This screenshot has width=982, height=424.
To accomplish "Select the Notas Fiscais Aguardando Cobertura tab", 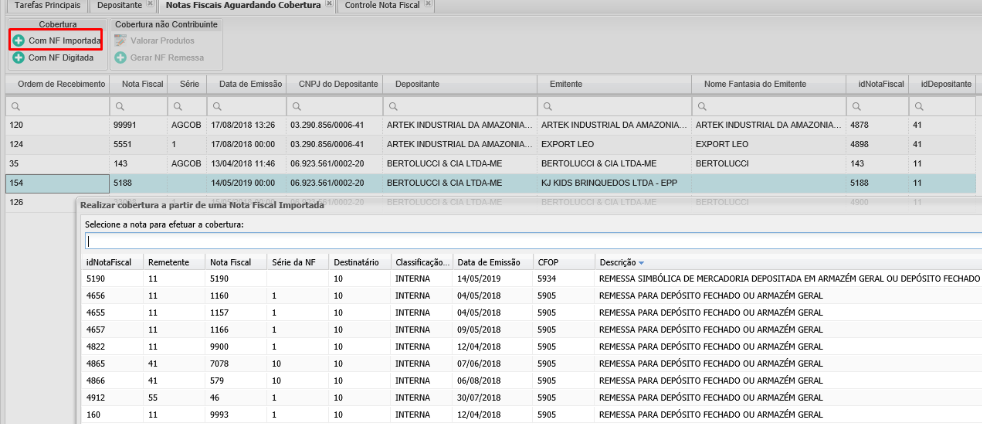I will coord(243,5).
